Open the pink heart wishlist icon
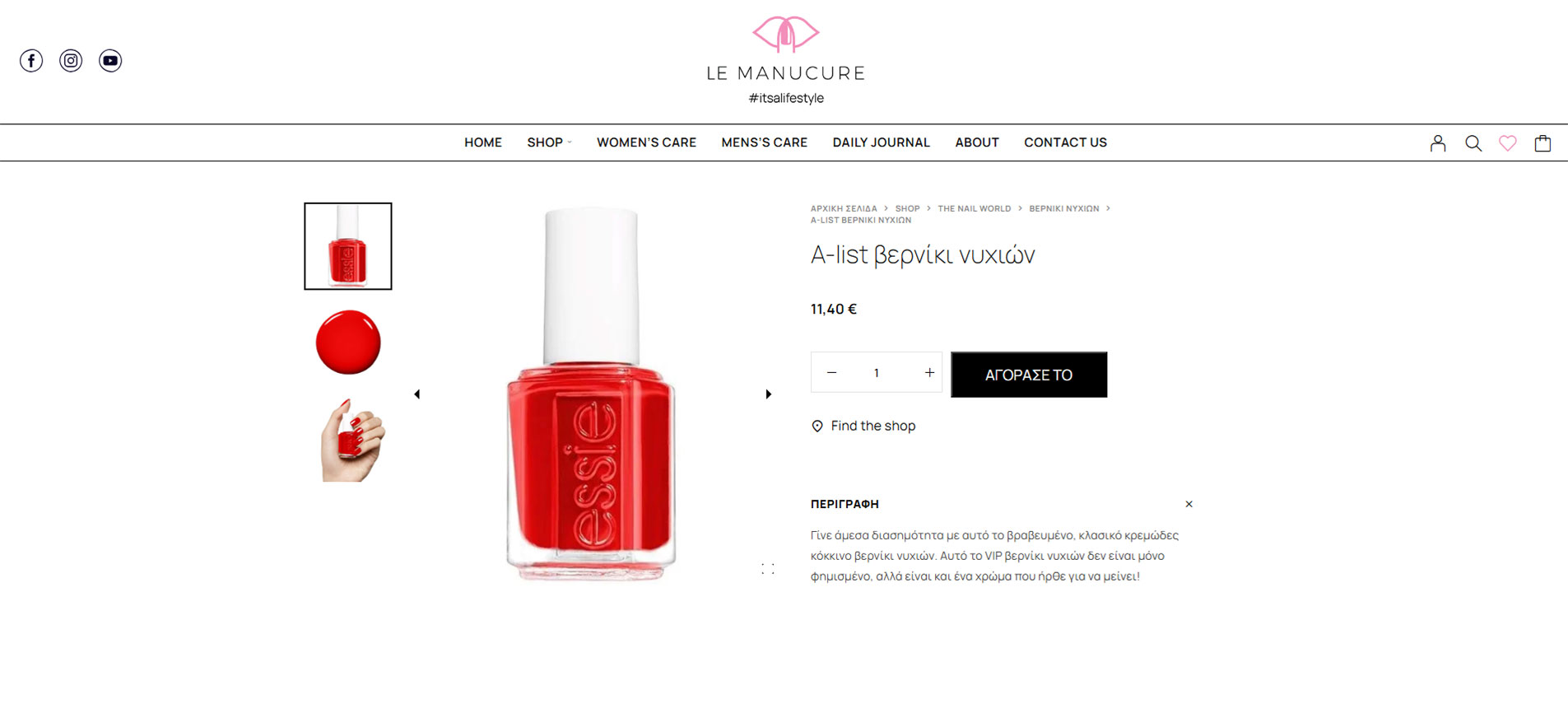1568x704 pixels. [1508, 143]
